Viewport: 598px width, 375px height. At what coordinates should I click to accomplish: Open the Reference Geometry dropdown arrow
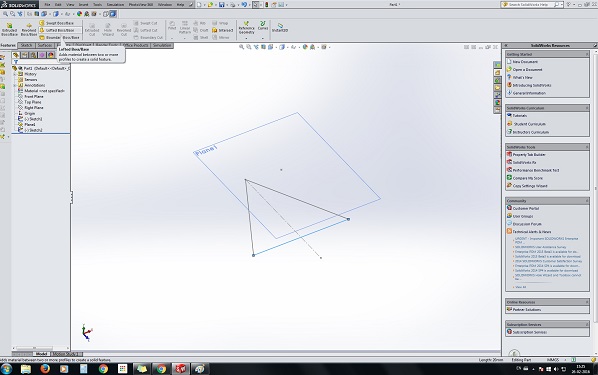pyautogui.click(x=246, y=38)
